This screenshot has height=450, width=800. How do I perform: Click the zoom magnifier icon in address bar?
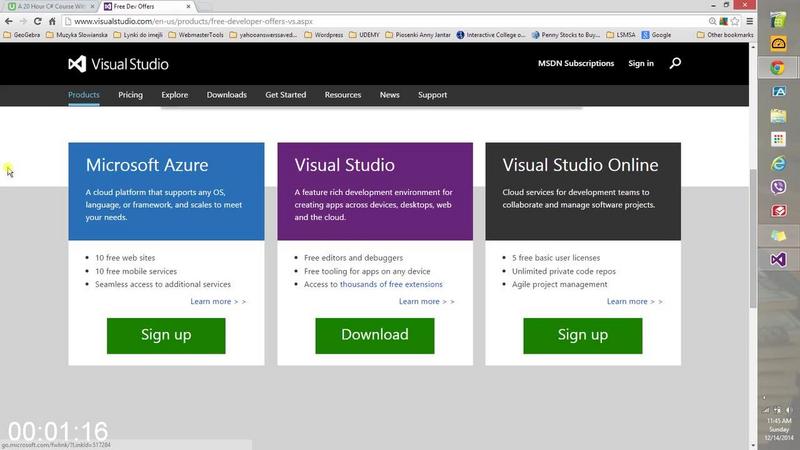click(x=712, y=21)
